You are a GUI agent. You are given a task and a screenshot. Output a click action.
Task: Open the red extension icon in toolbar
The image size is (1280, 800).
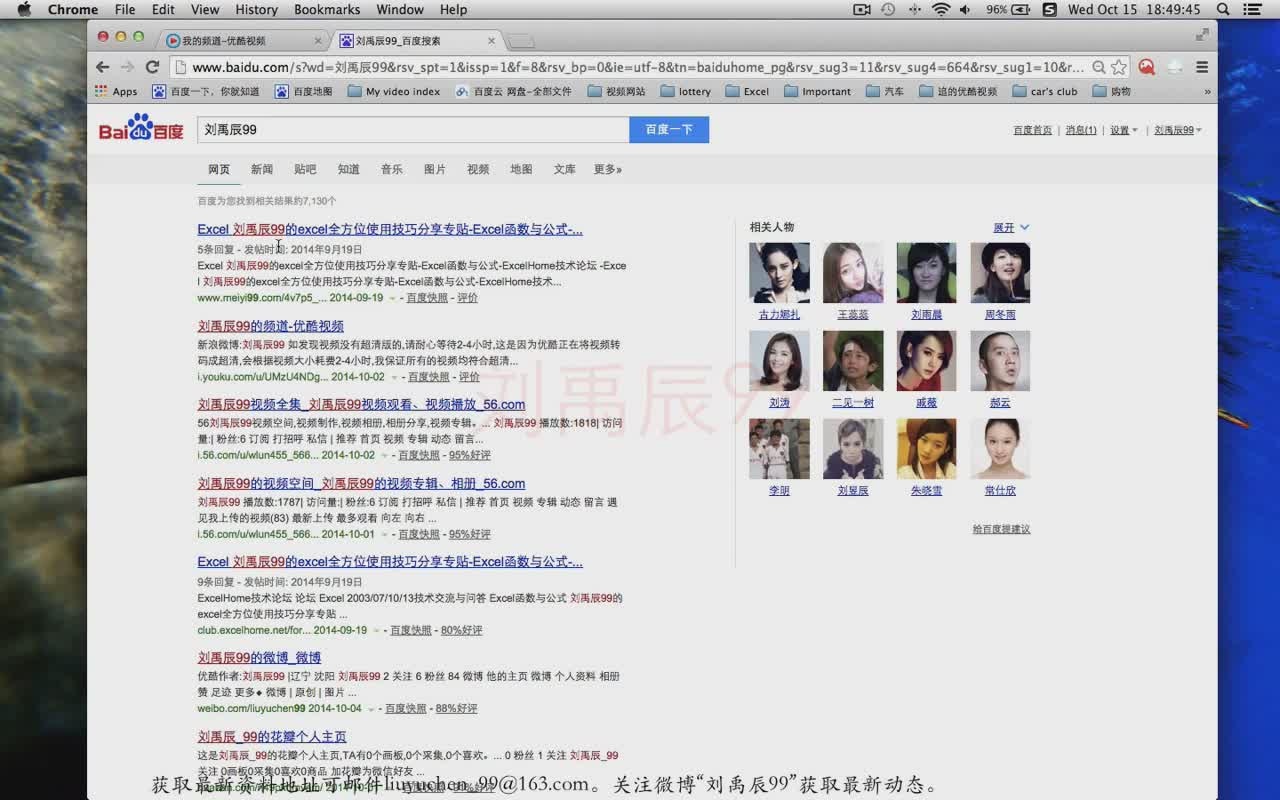click(1147, 67)
